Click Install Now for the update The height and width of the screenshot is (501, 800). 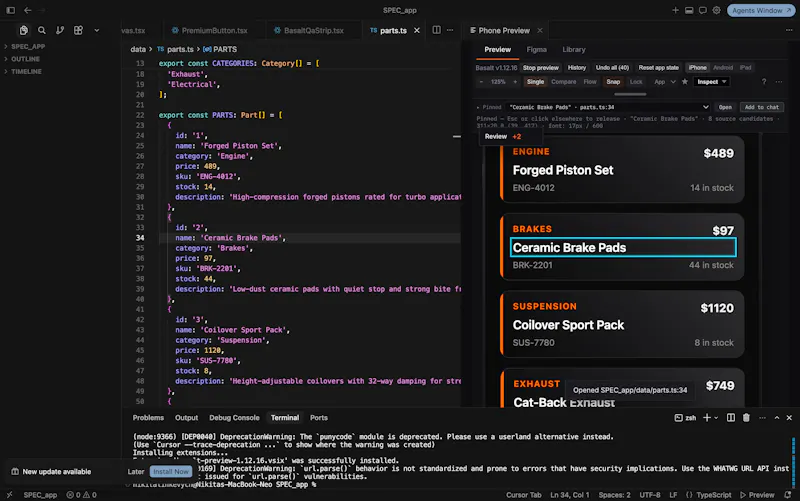(171, 471)
